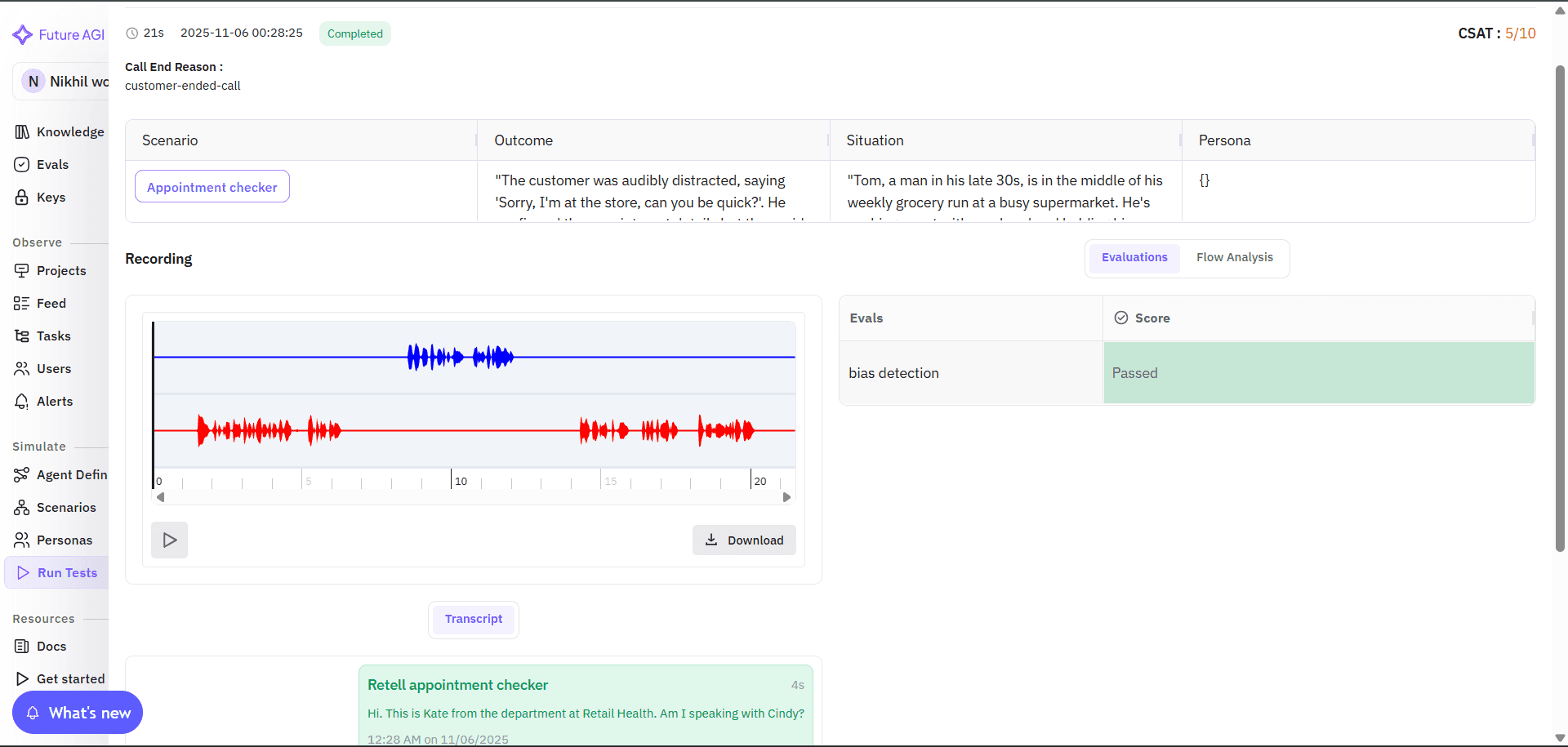
Task: Select the Transcript tab
Action: 474,620
